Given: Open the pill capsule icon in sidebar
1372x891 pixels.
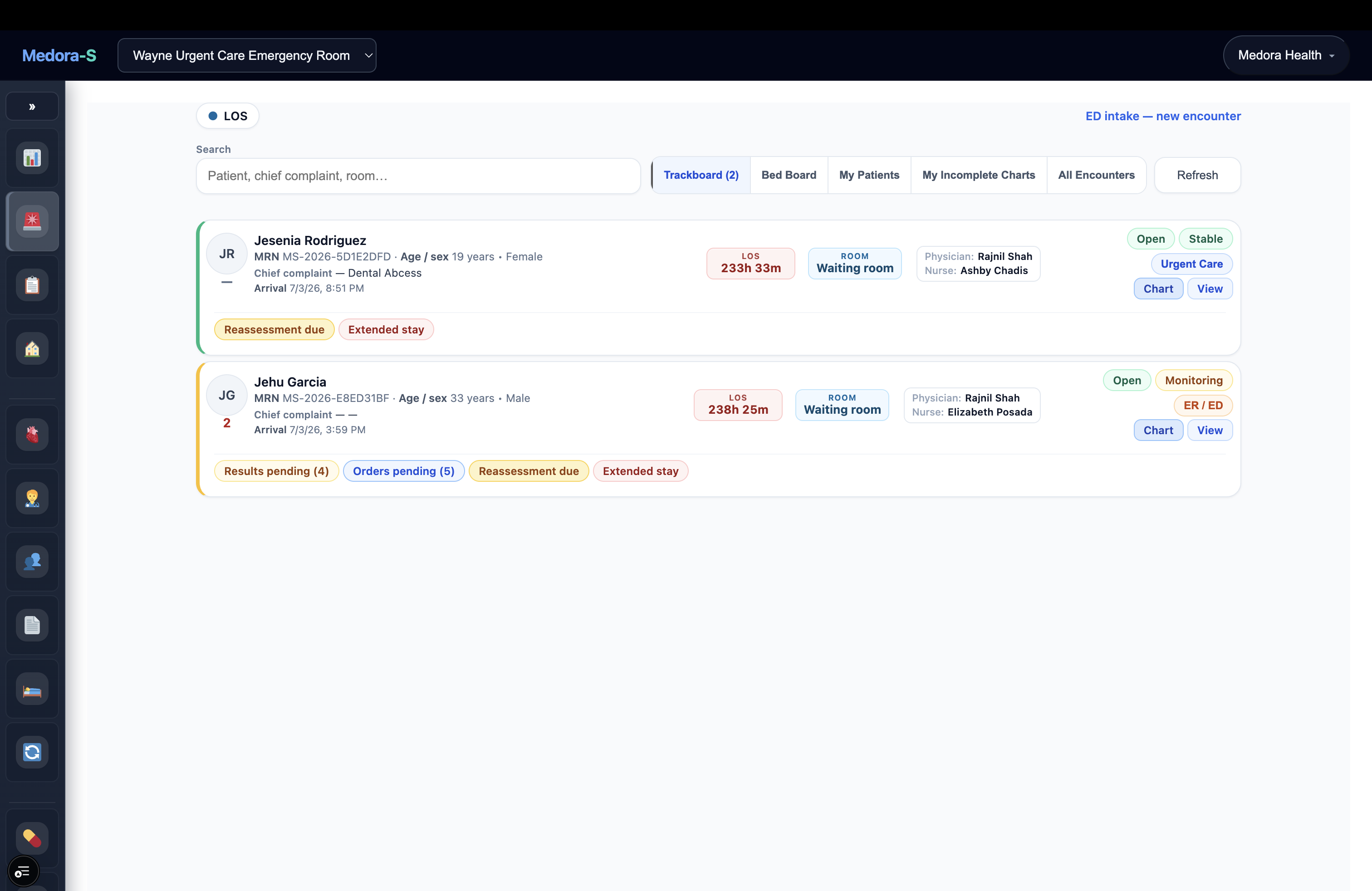Looking at the screenshot, I should (x=32, y=838).
